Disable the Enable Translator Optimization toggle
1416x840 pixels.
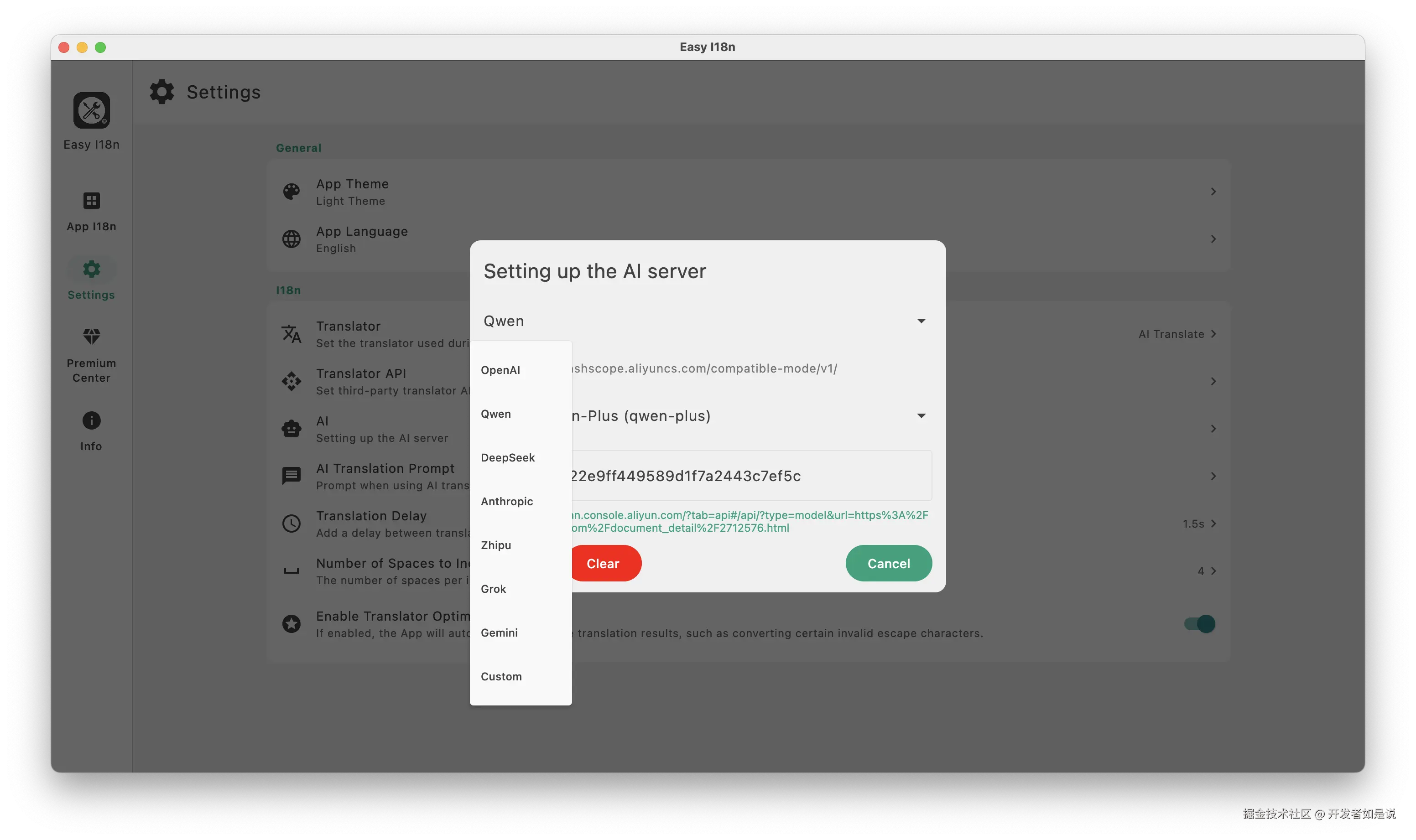1199,624
